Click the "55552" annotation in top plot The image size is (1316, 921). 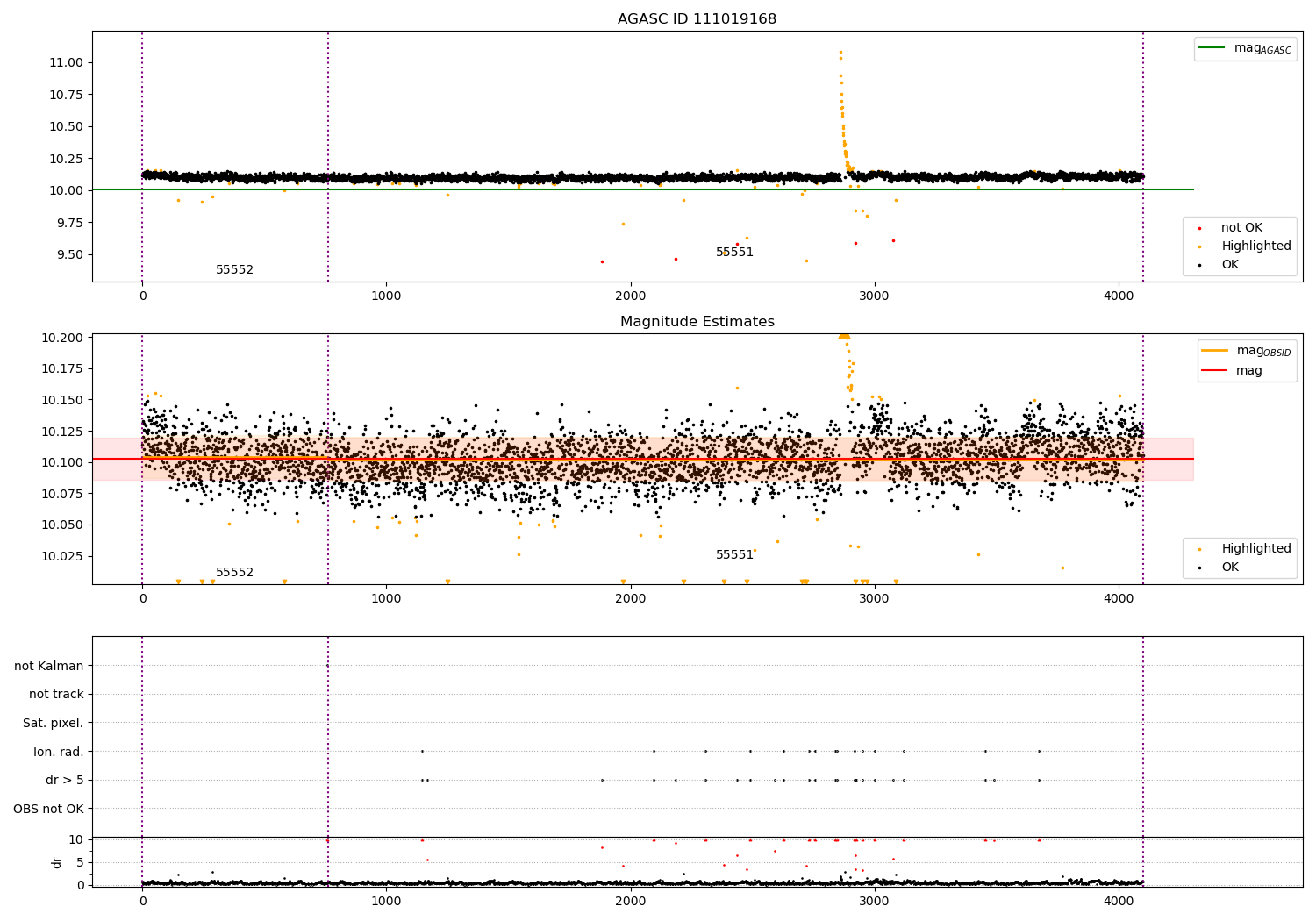234,270
